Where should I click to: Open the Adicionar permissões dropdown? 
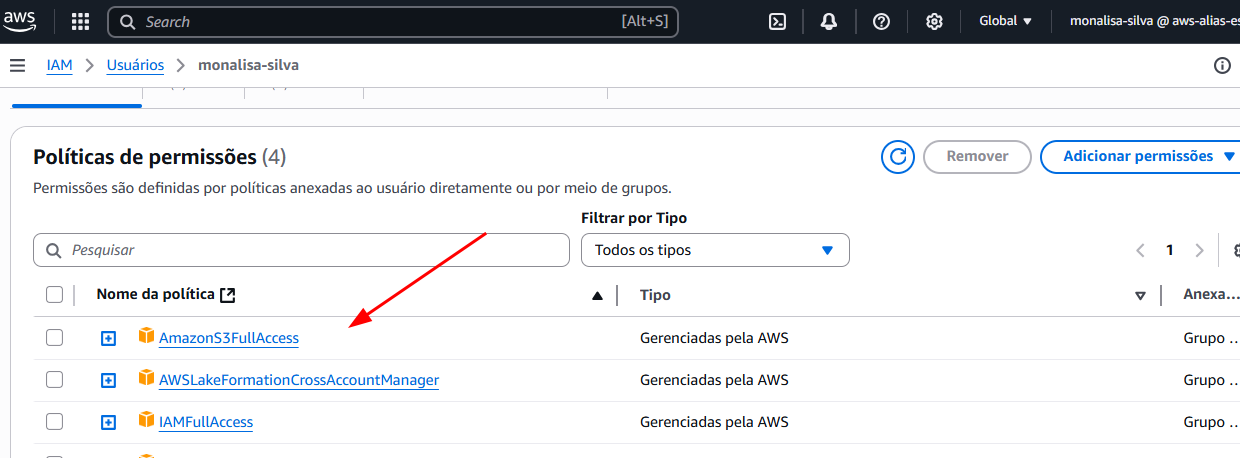[x=1140, y=157]
